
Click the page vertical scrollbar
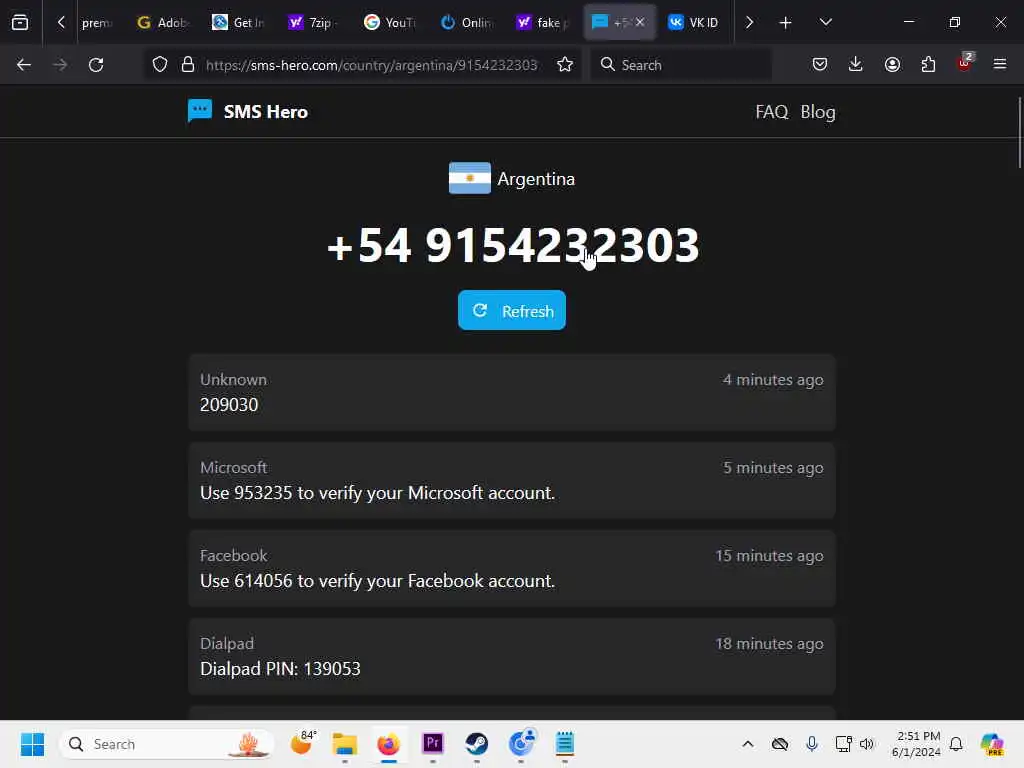click(x=1019, y=134)
